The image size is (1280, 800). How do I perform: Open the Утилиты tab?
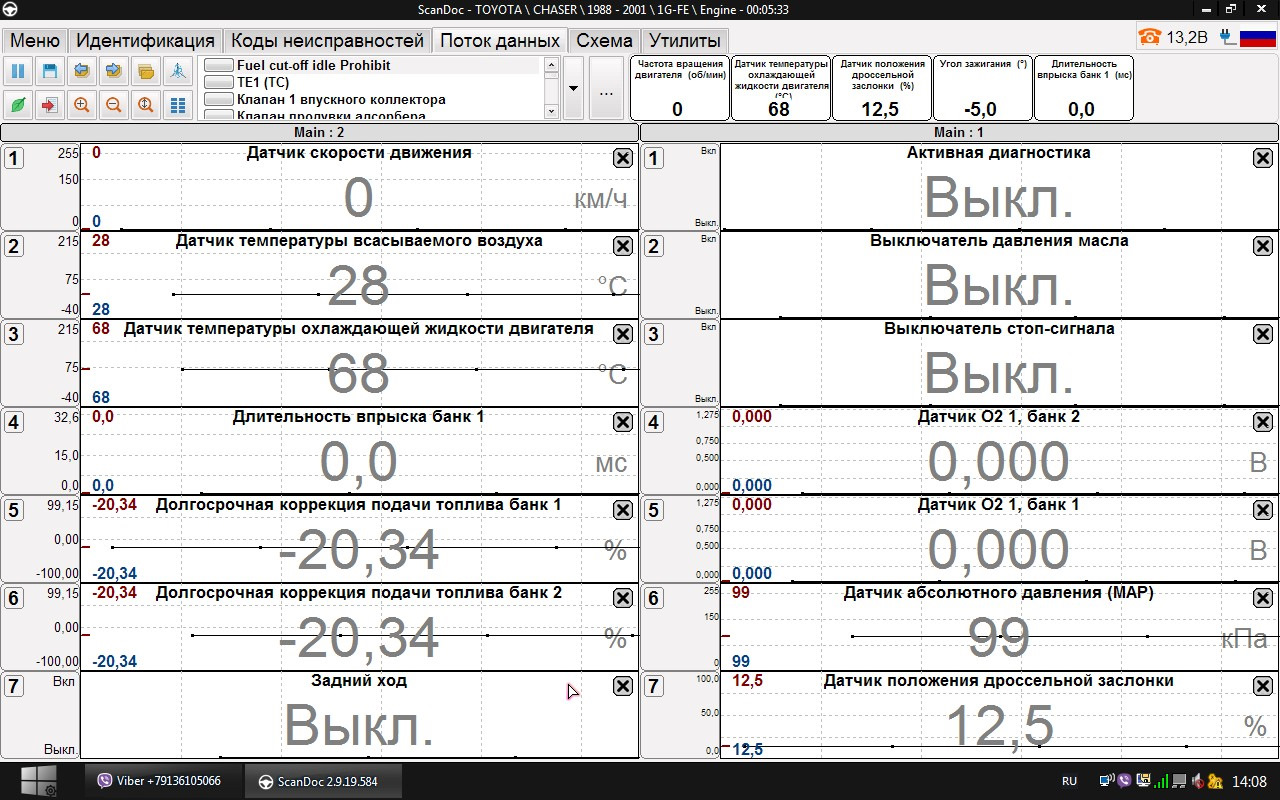[684, 41]
